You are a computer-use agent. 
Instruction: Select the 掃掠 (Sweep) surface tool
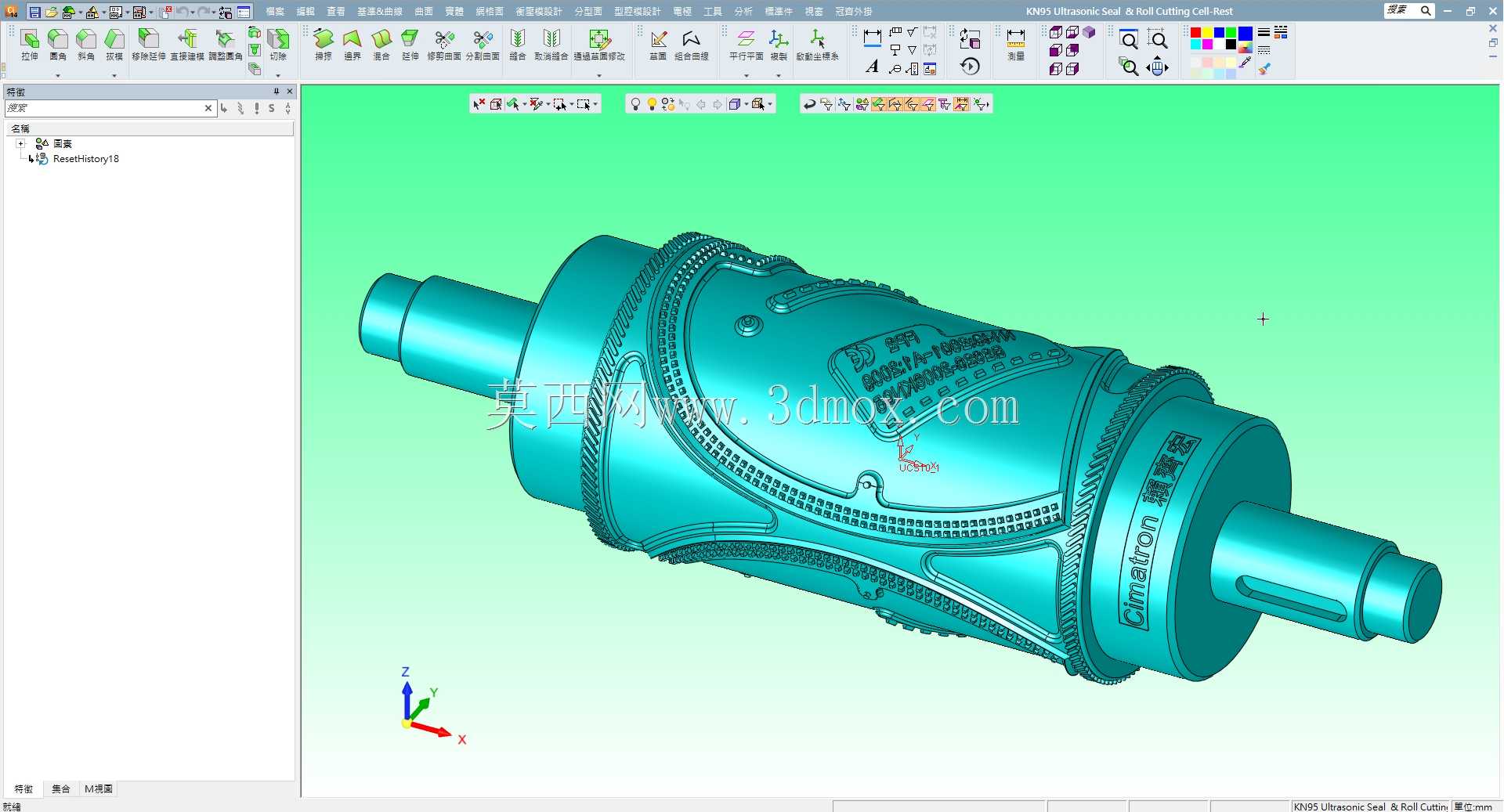click(x=324, y=45)
